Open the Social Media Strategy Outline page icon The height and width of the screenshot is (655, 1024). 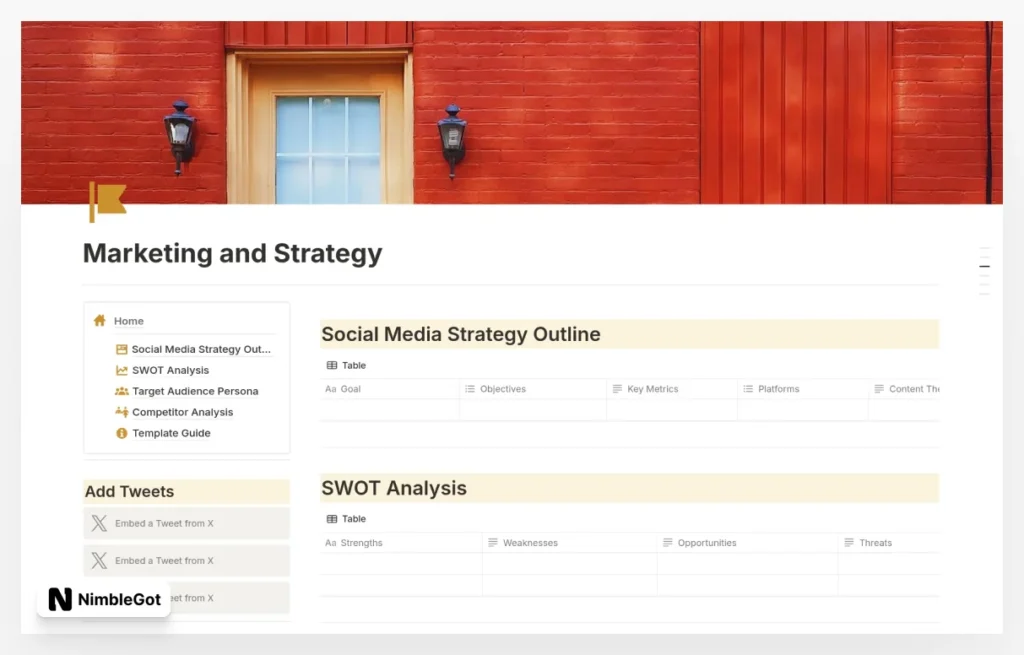point(120,349)
